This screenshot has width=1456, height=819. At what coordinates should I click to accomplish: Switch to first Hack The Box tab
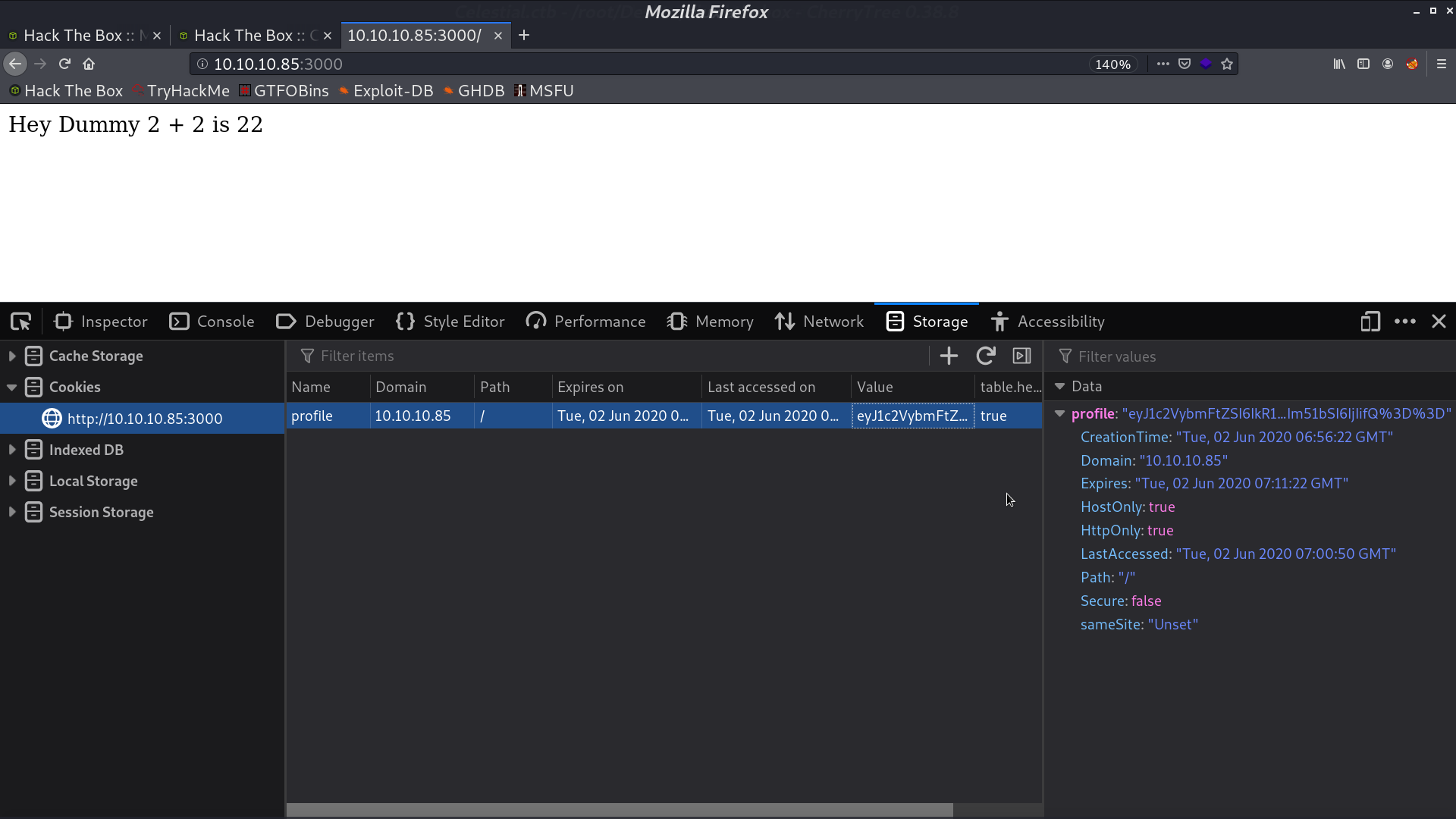tap(83, 35)
